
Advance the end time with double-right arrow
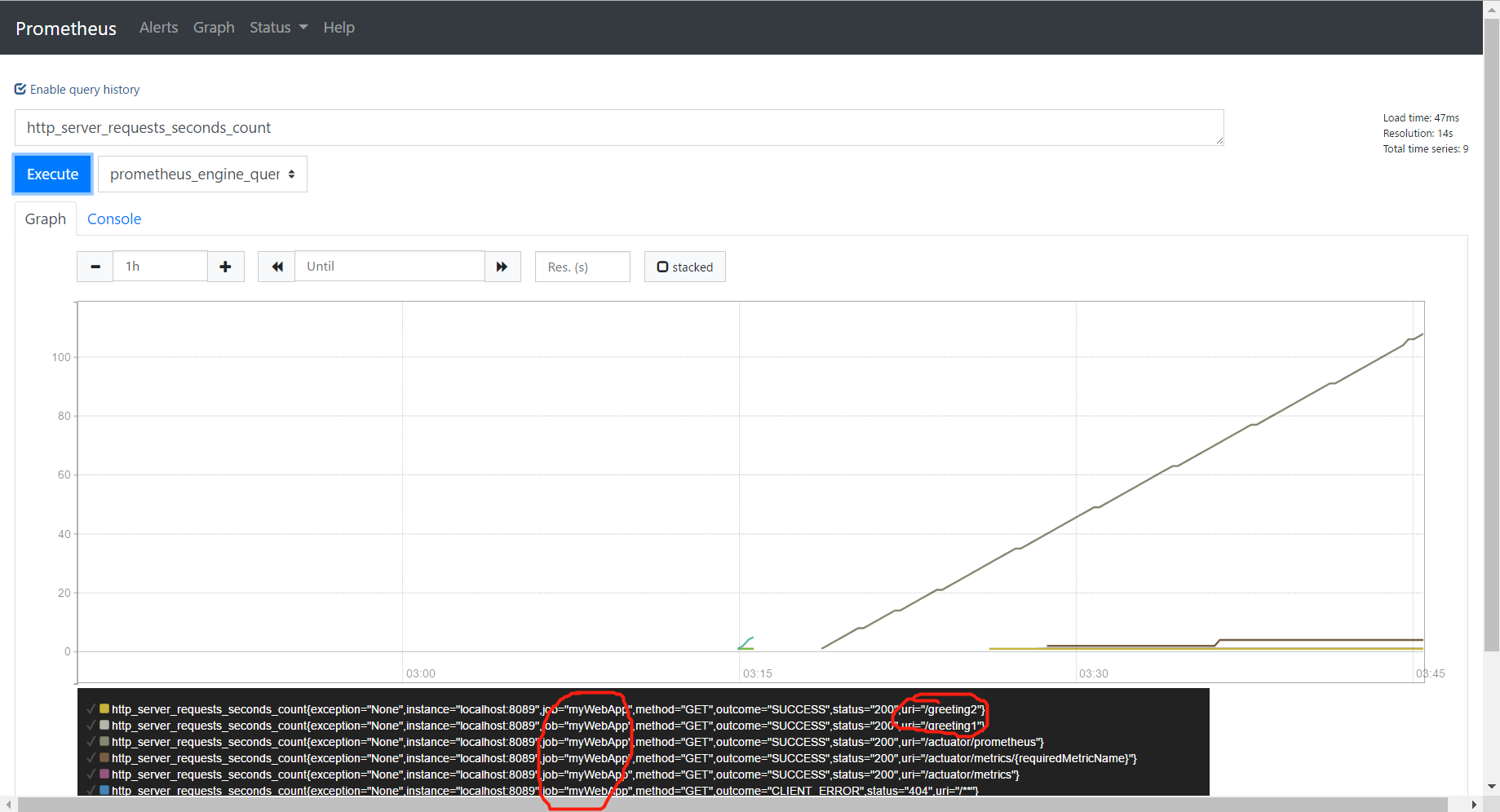coord(502,267)
